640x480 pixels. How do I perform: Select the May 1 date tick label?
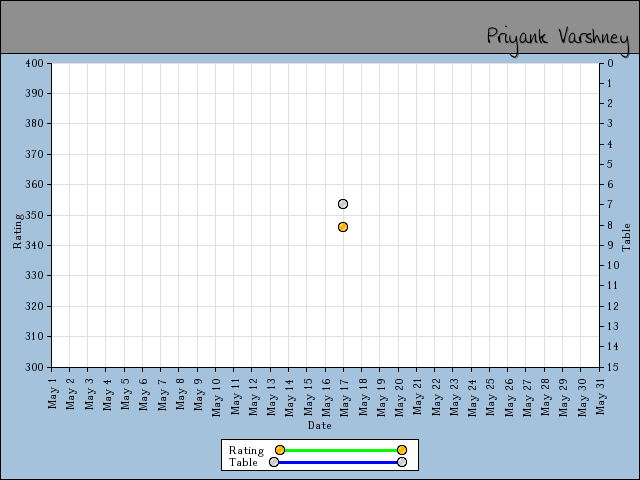[52, 392]
